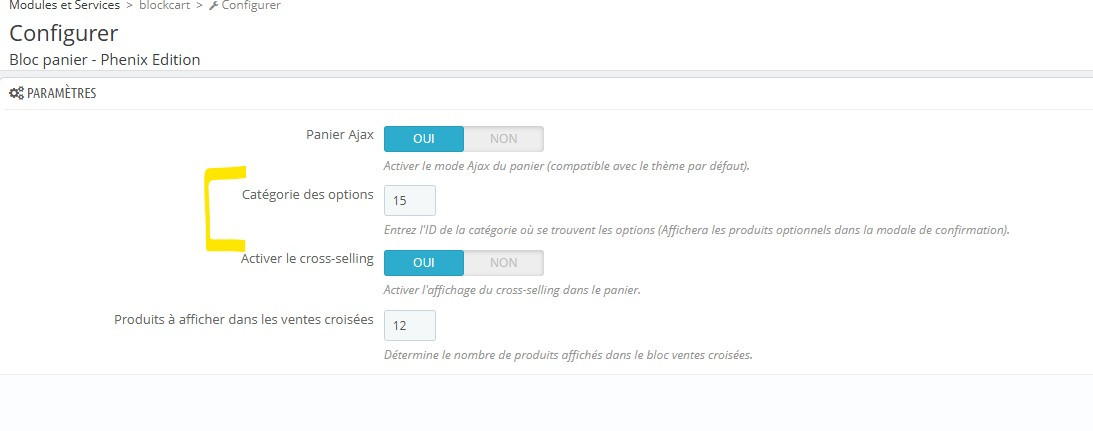Go to the blockcart breadcrumb link
The image size is (1093, 431).
[166, 6]
